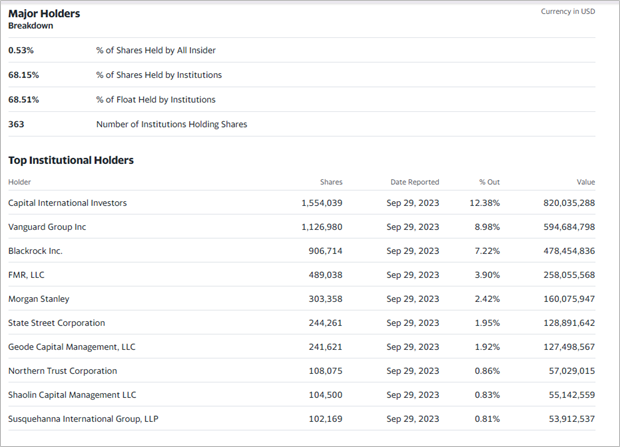This screenshot has height=447, width=620.
Task: Select Morgan Stanley holder name
Action: coord(39,299)
